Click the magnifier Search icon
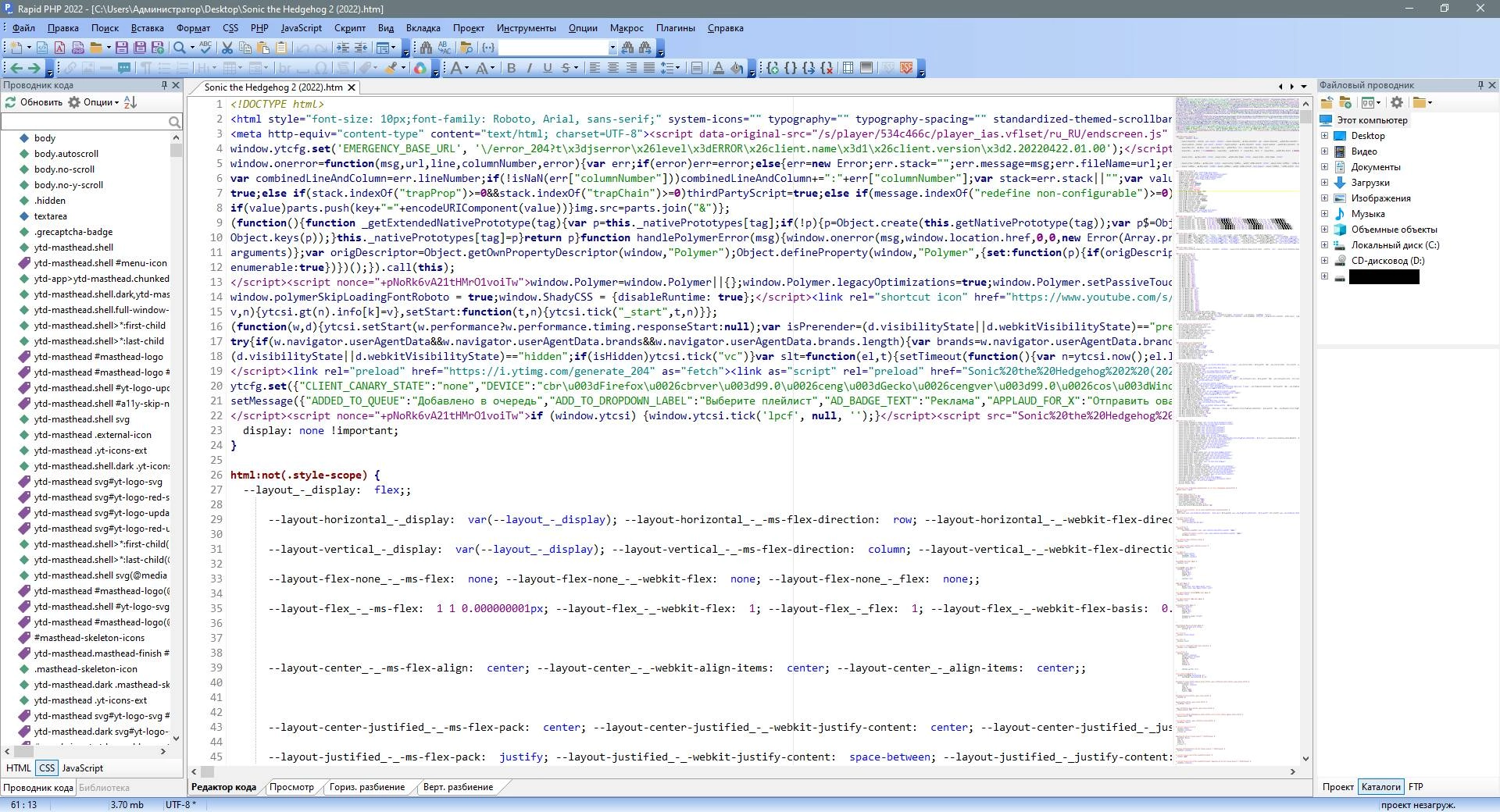Viewport: 1500px width, 812px height. pos(180,48)
